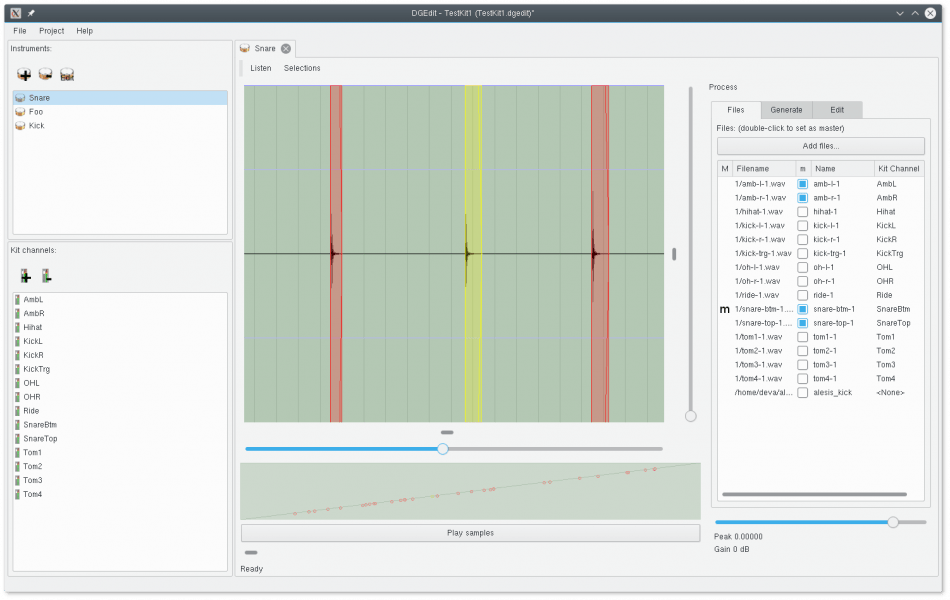Click the remove kit channel icon

[x=47, y=276]
